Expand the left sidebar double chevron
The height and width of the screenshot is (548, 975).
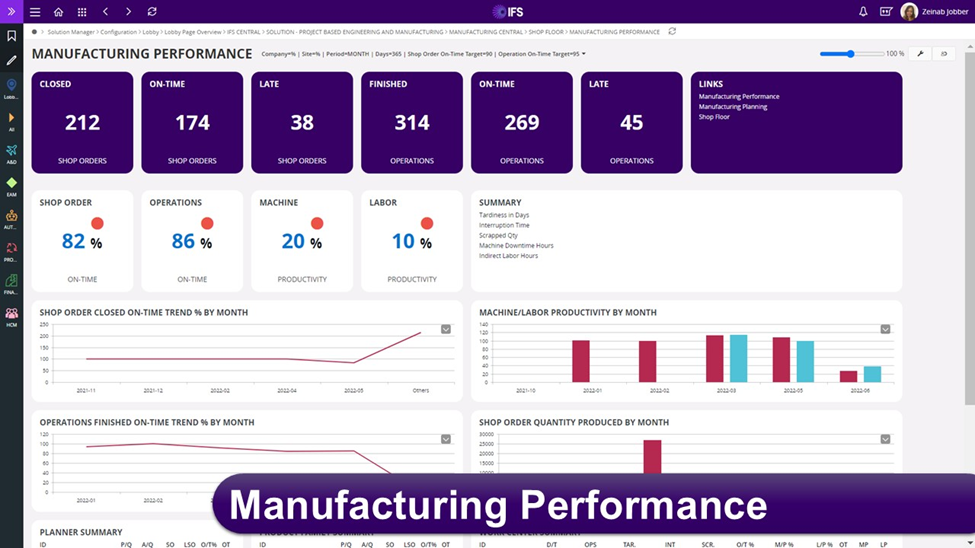[12, 12]
